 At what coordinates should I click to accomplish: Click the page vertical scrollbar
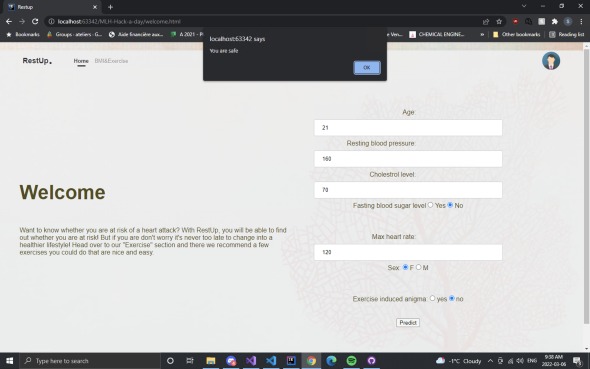[x=586, y=186]
